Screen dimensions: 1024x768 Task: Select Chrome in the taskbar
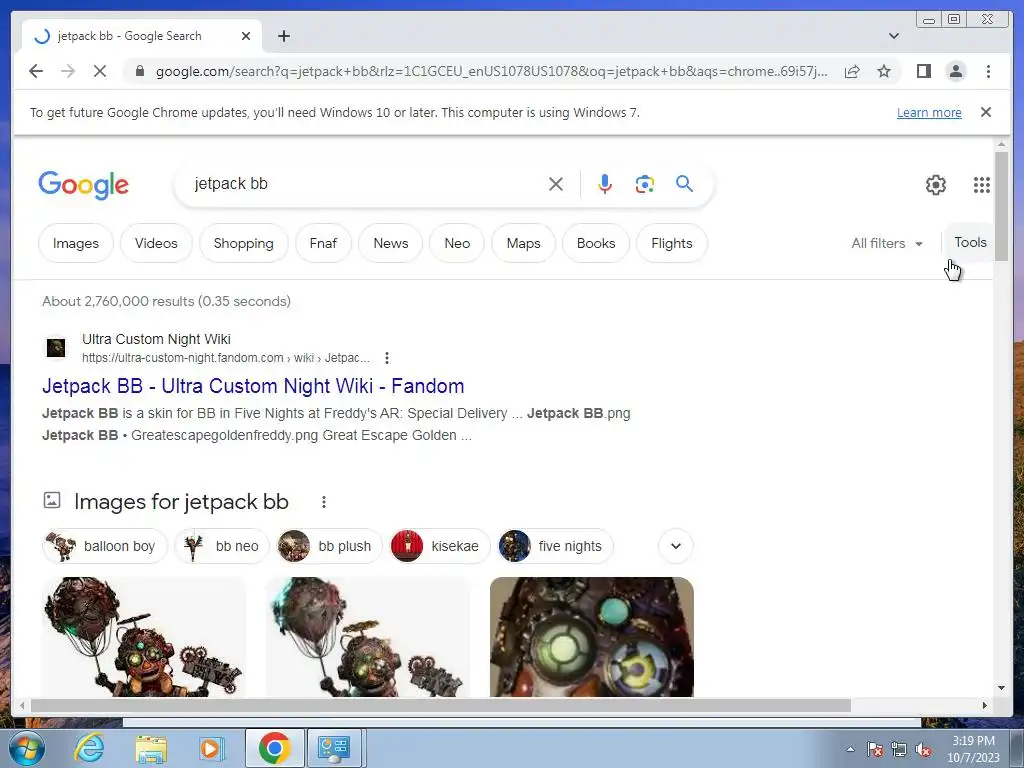click(274, 748)
